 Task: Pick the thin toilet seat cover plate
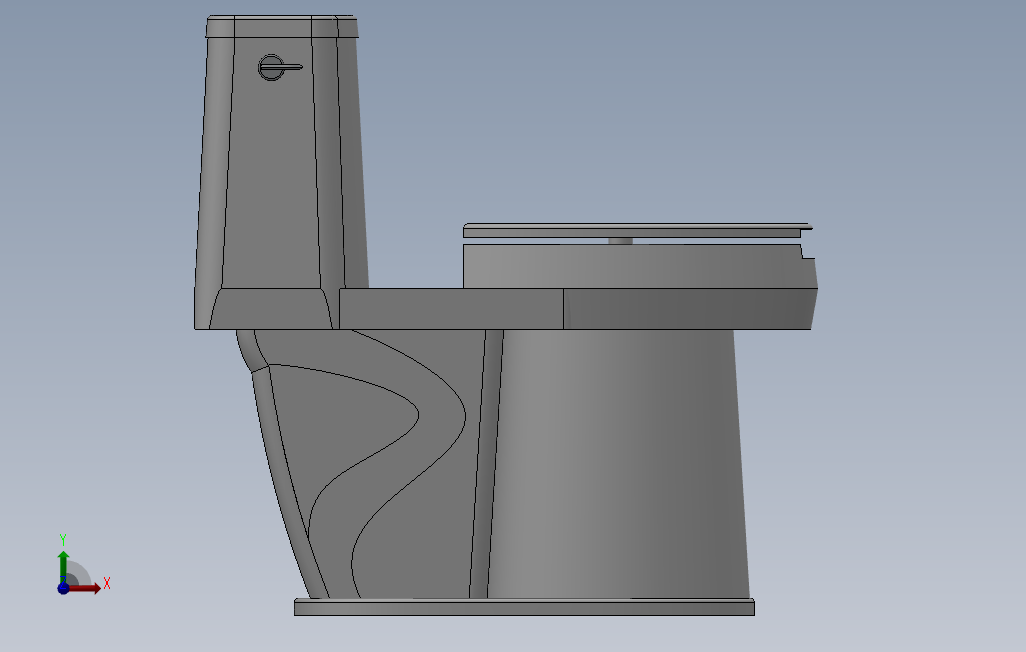pos(637,230)
